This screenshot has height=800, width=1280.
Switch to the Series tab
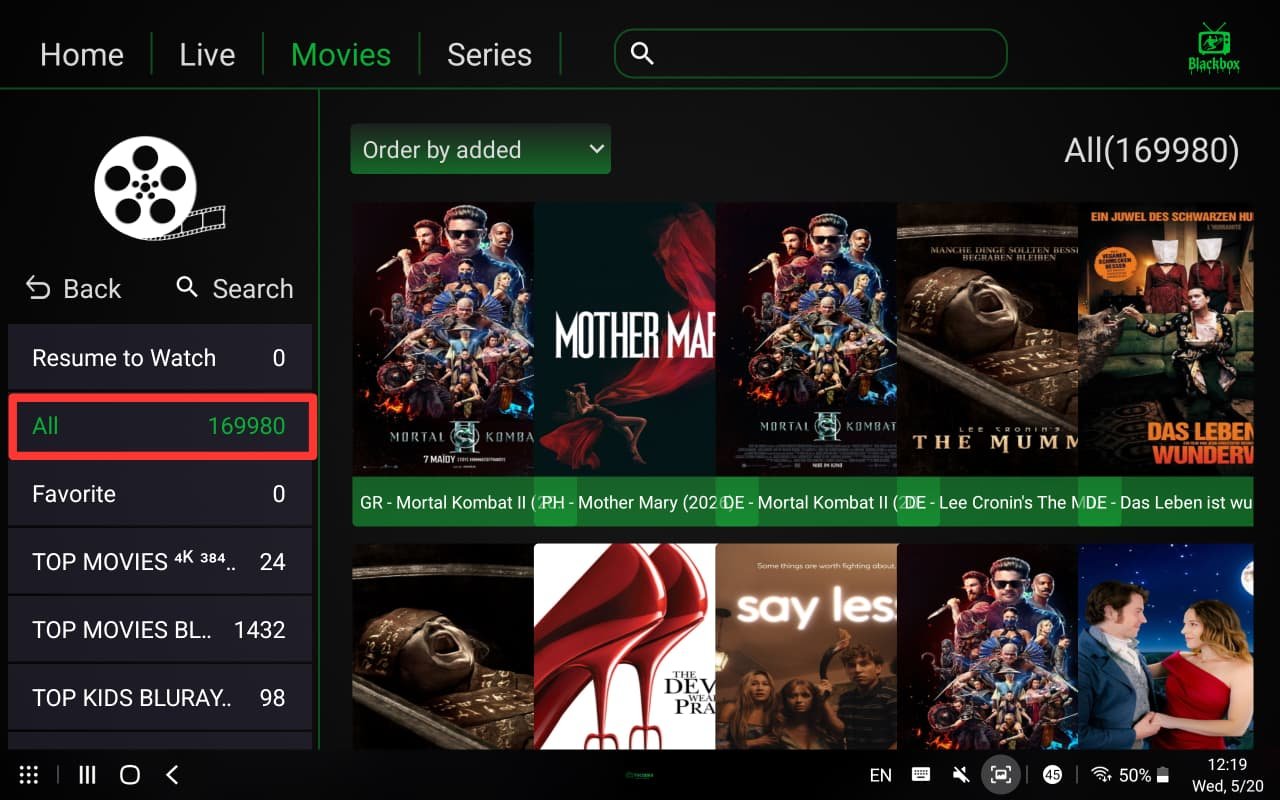489,54
